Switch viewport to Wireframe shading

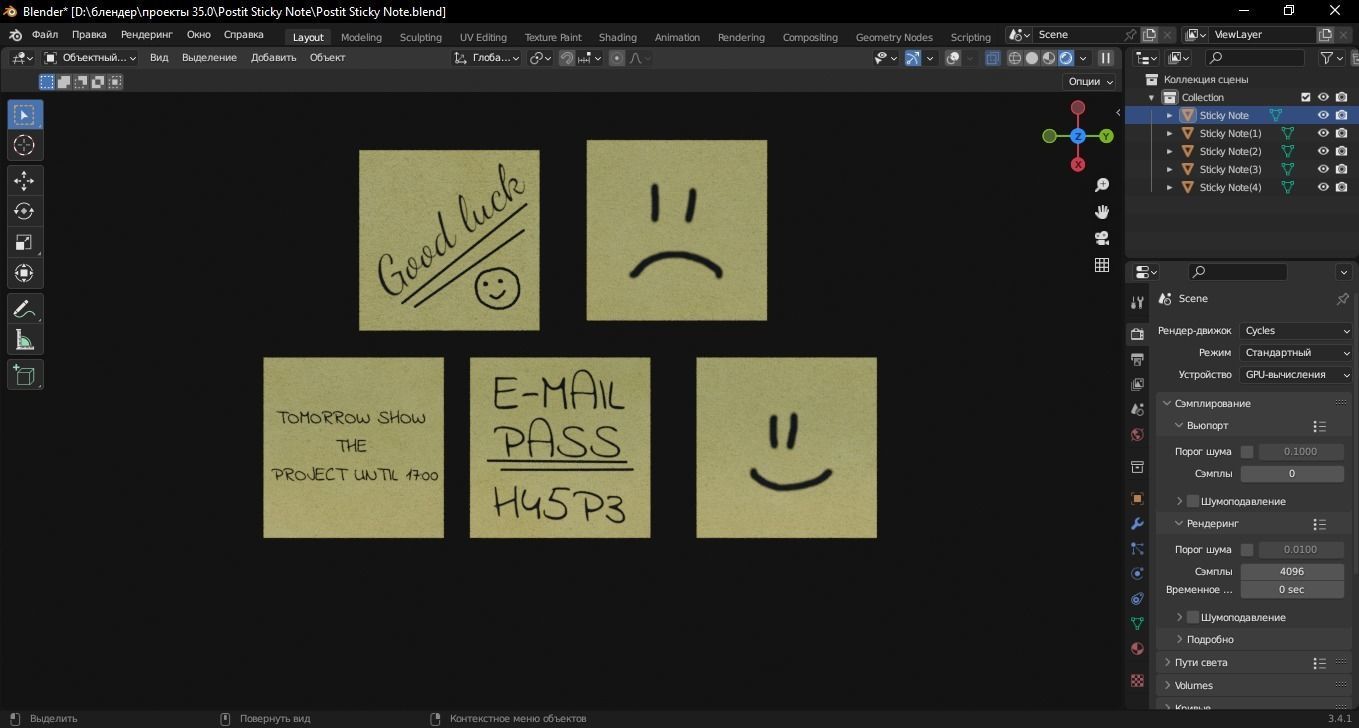pyautogui.click(x=1015, y=58)
